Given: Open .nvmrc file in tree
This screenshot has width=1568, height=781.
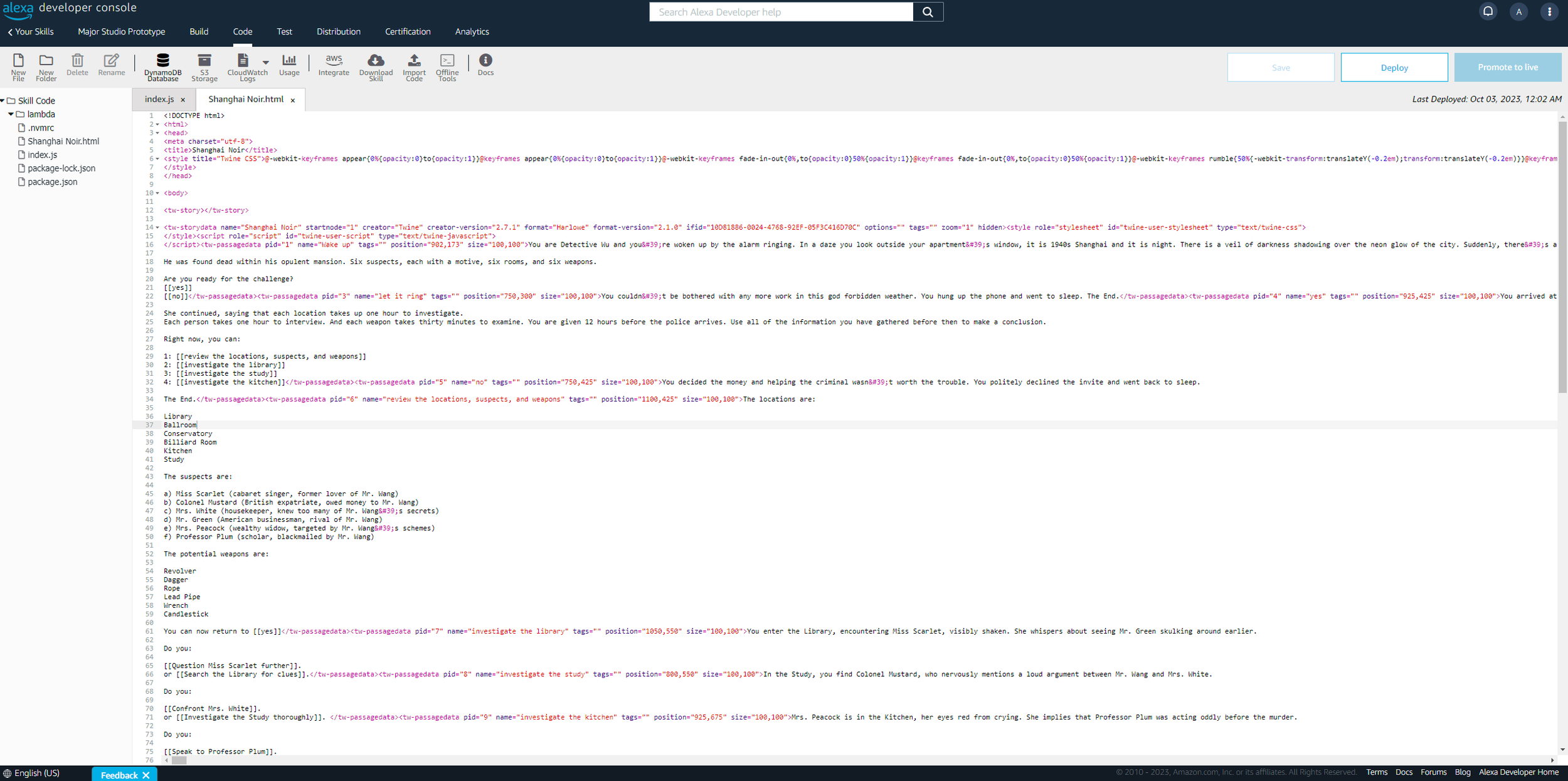Looking at the screenshot, I should click(x=41, y=128).
